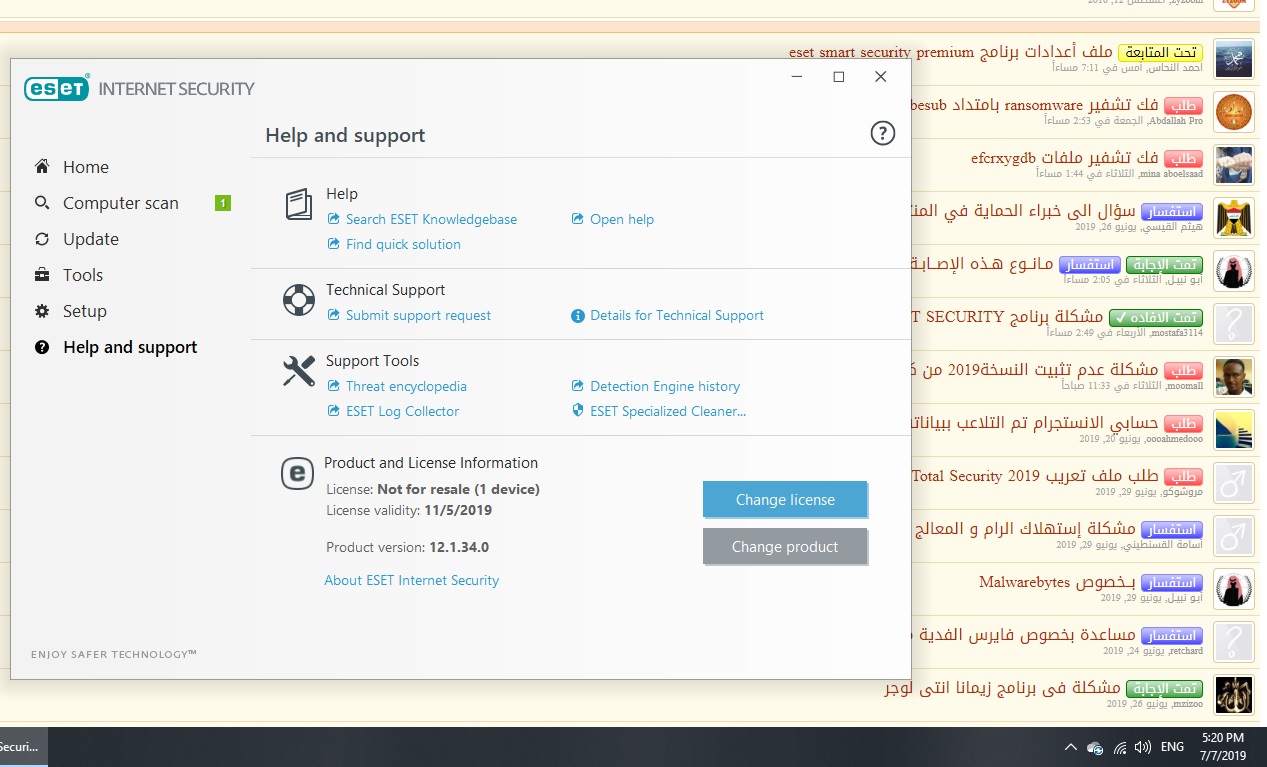This screenshot has width=1267, height=767.
Task: Click avatar of mina aboelsaad's thread
Action: pos(1234,164)
